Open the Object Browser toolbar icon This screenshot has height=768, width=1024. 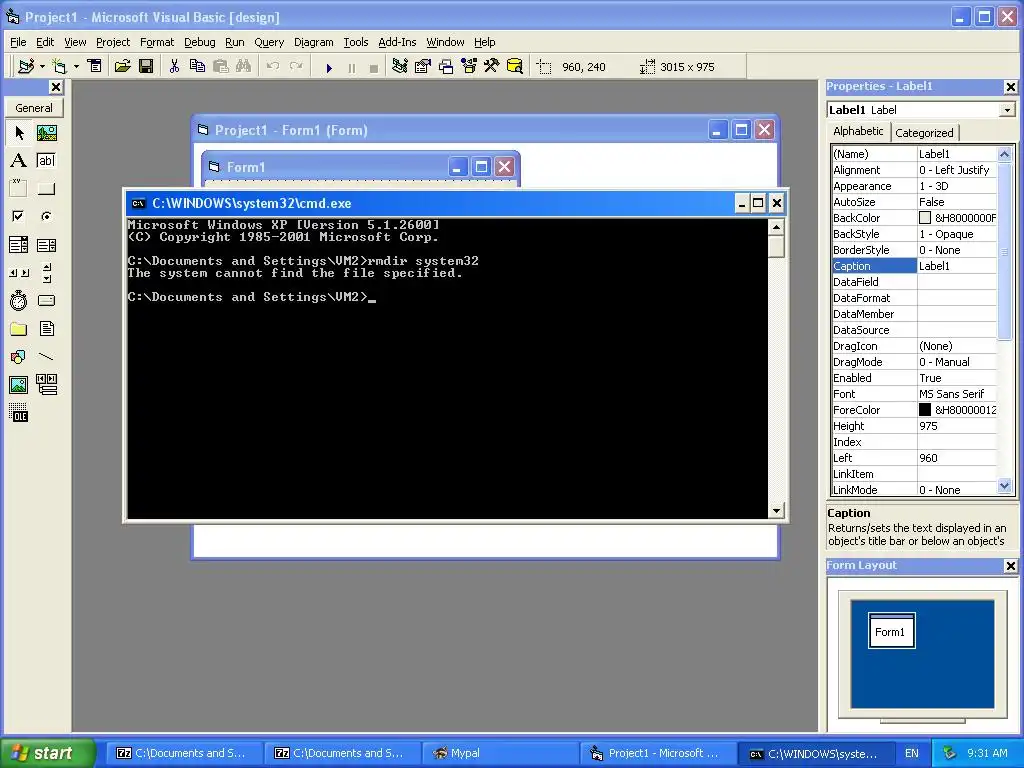pos(469,66)
